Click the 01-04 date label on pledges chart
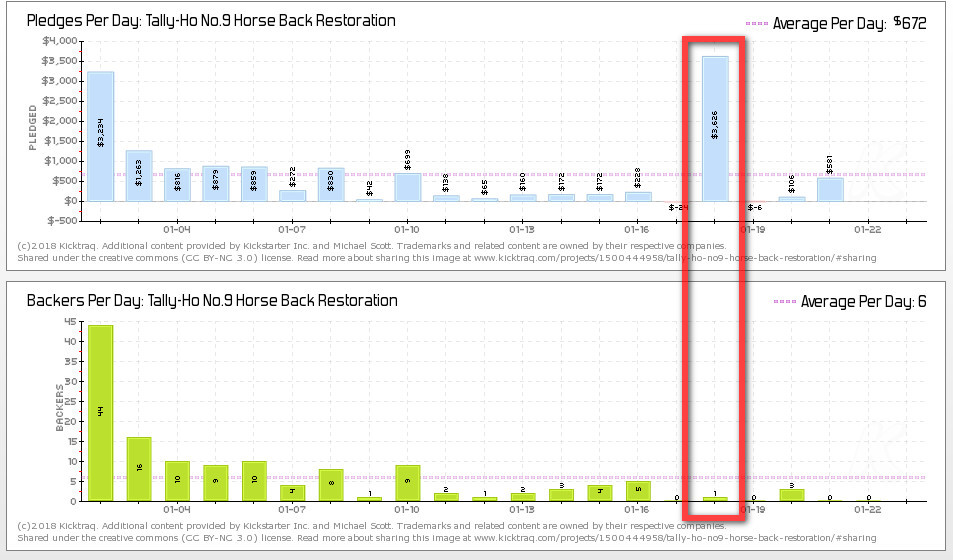This screenshot has width=953, height=560. click(177, 228)
